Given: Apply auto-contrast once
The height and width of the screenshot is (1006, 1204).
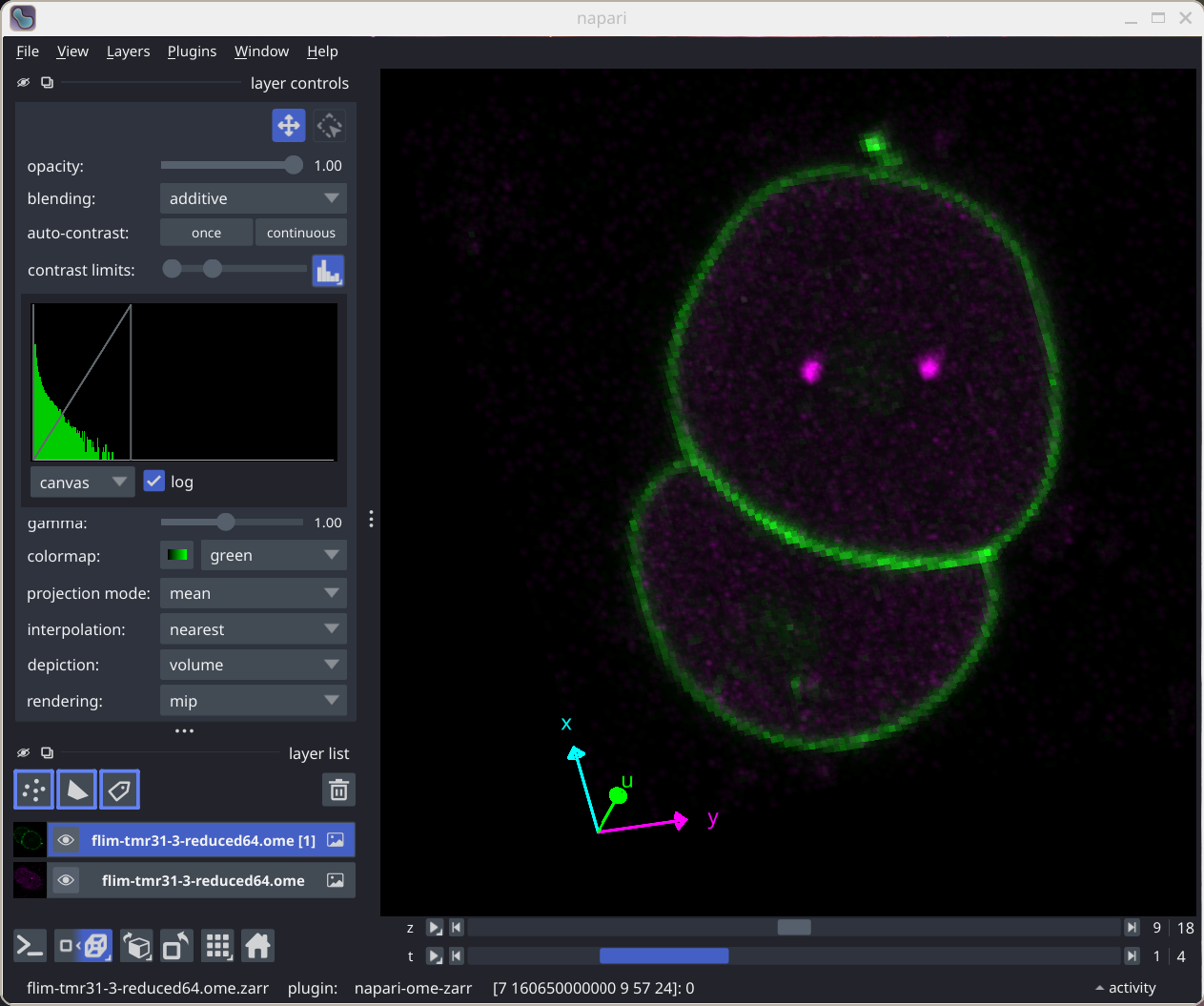Looking at the screenshot, I should pyautogui.click(x=206, y=233).
